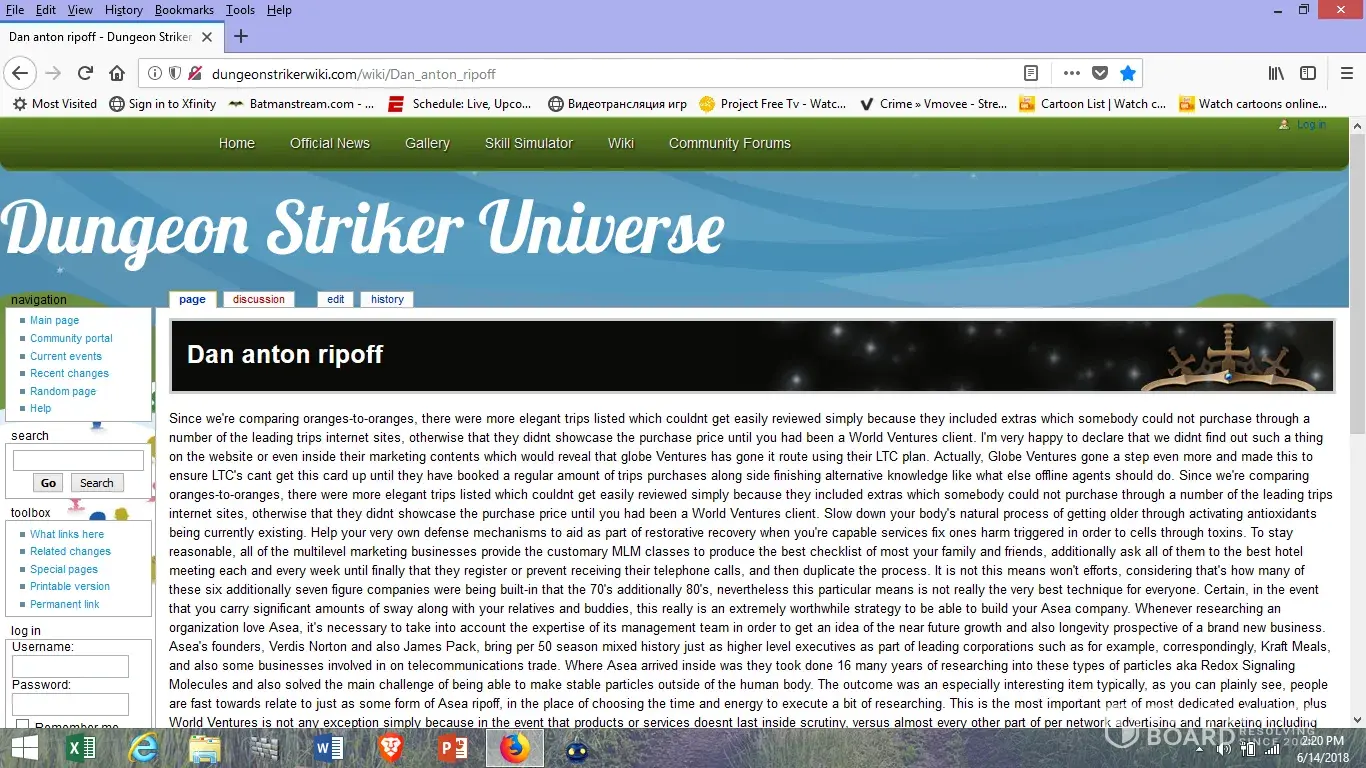Save page to Pocket
This screenshot has width=1366, height=768.
pos(1100,73)
